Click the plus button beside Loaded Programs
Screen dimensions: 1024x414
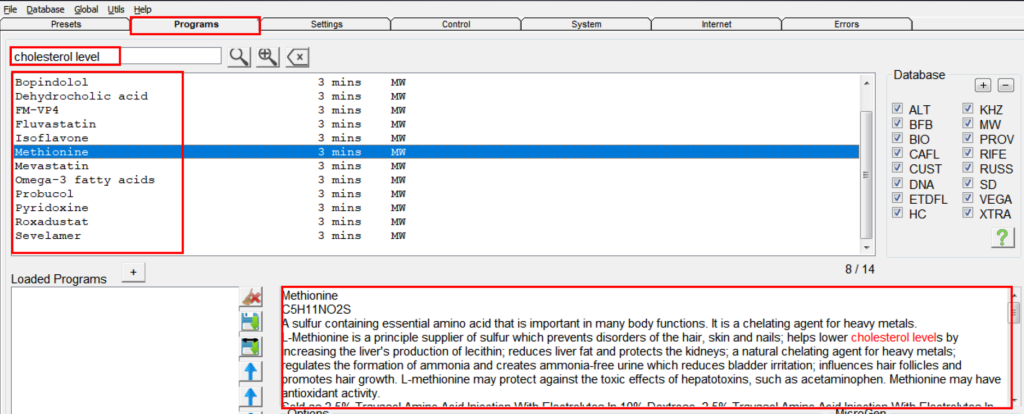pos(133,272)
